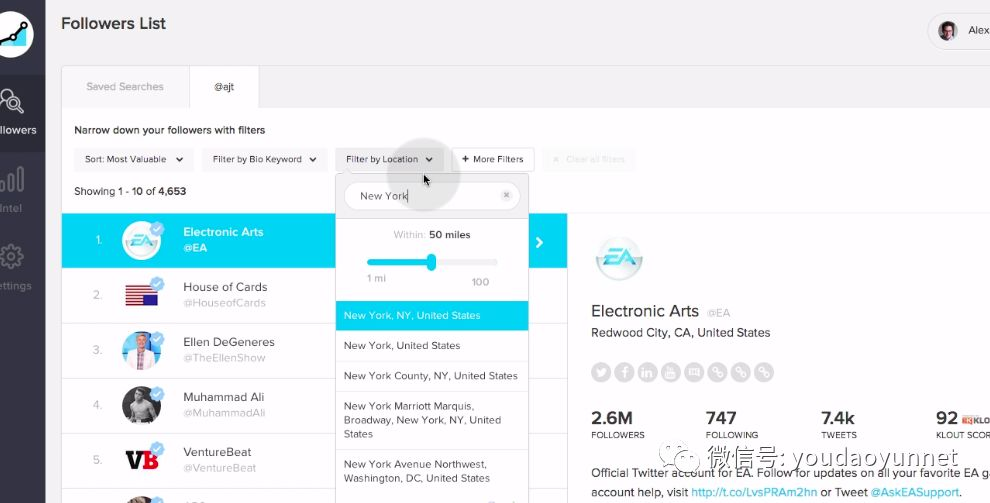Open the Filter by Bio Keyword dropdown

[265, 160]
